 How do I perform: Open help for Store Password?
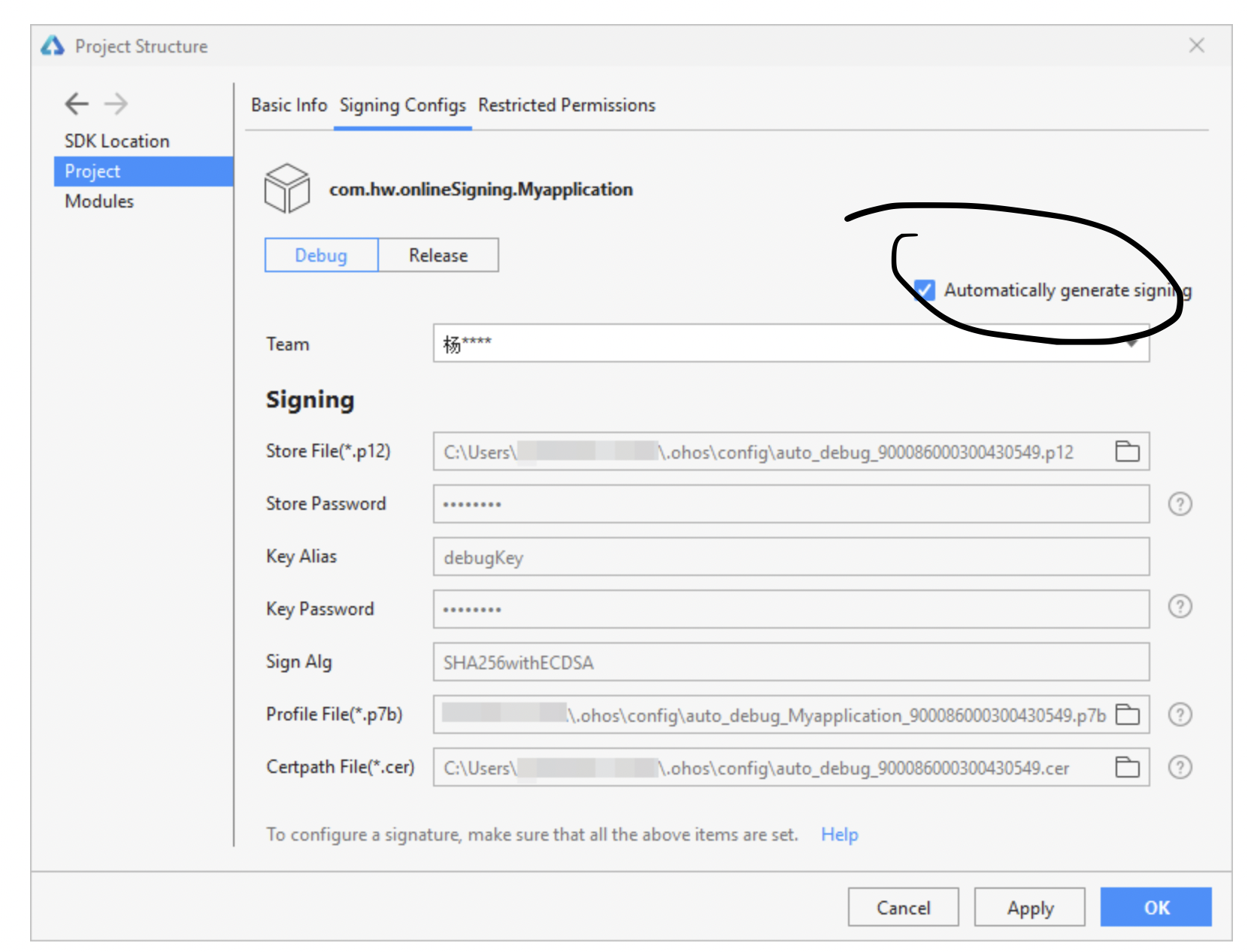tap(1180, 504)
